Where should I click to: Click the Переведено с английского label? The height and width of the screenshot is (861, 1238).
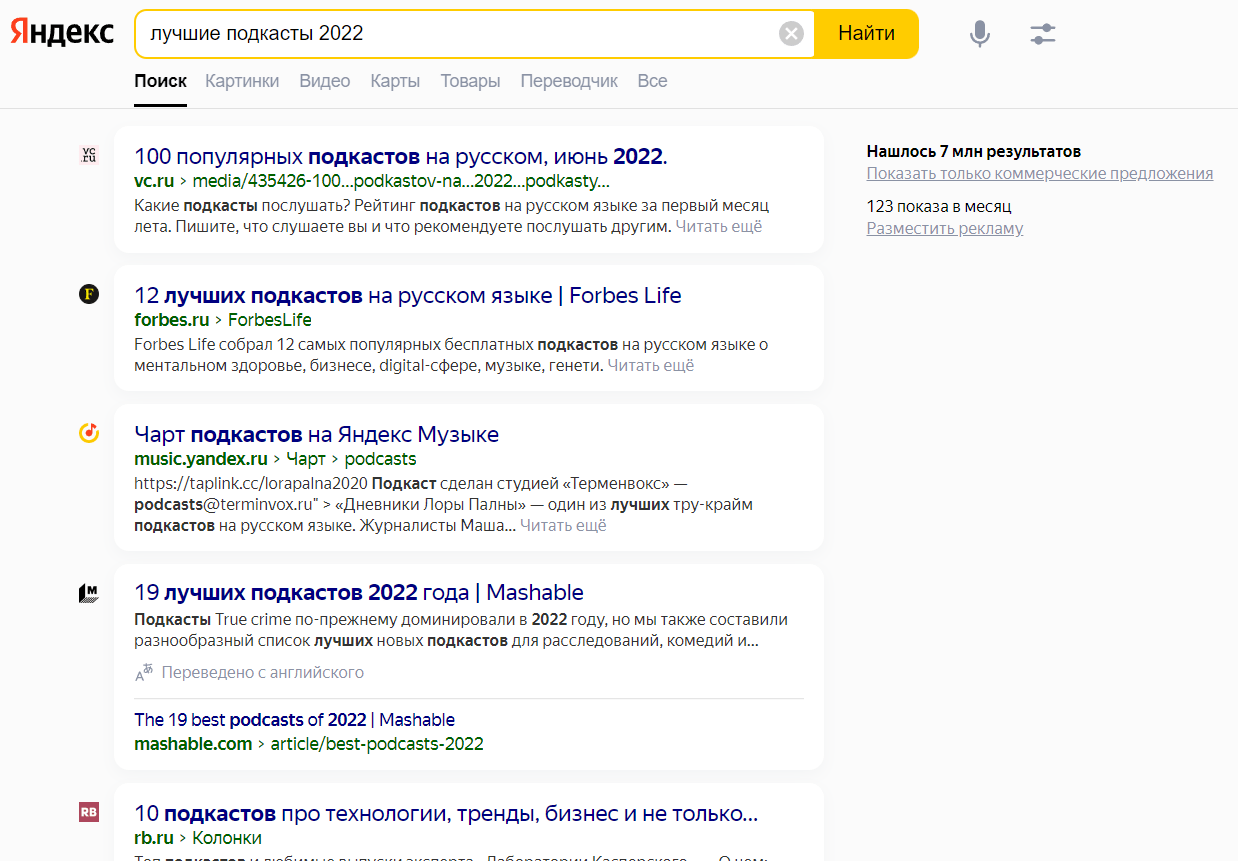click(263, 672)
